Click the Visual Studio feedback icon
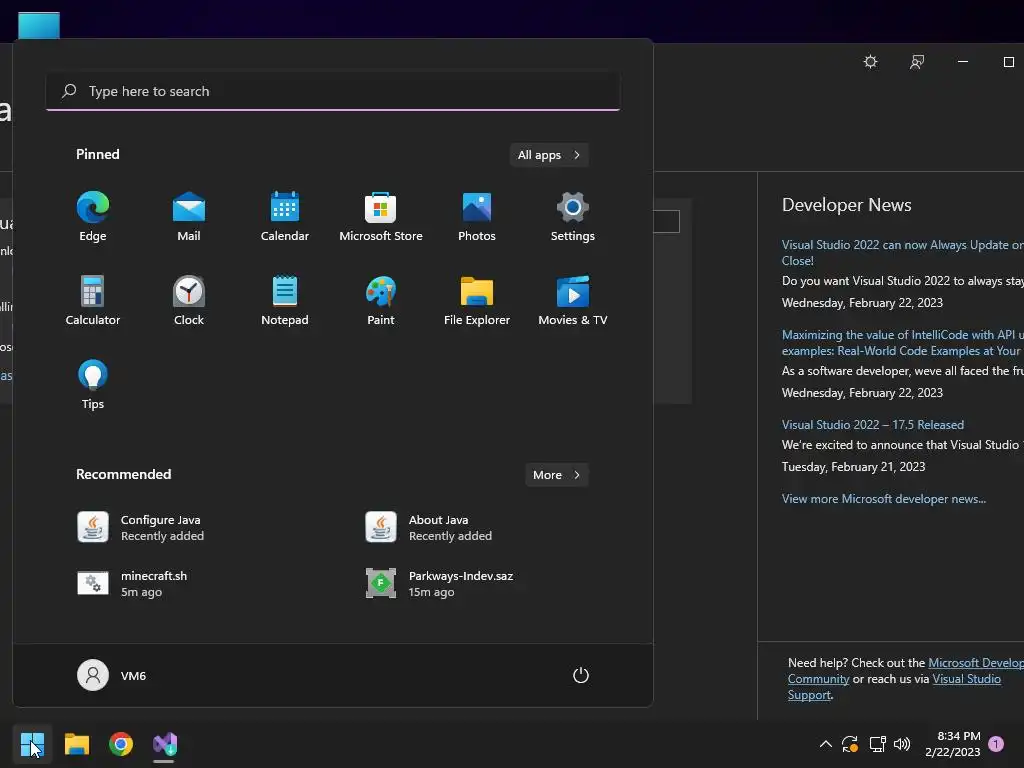 pyautogui.click(x=917, y=62)
